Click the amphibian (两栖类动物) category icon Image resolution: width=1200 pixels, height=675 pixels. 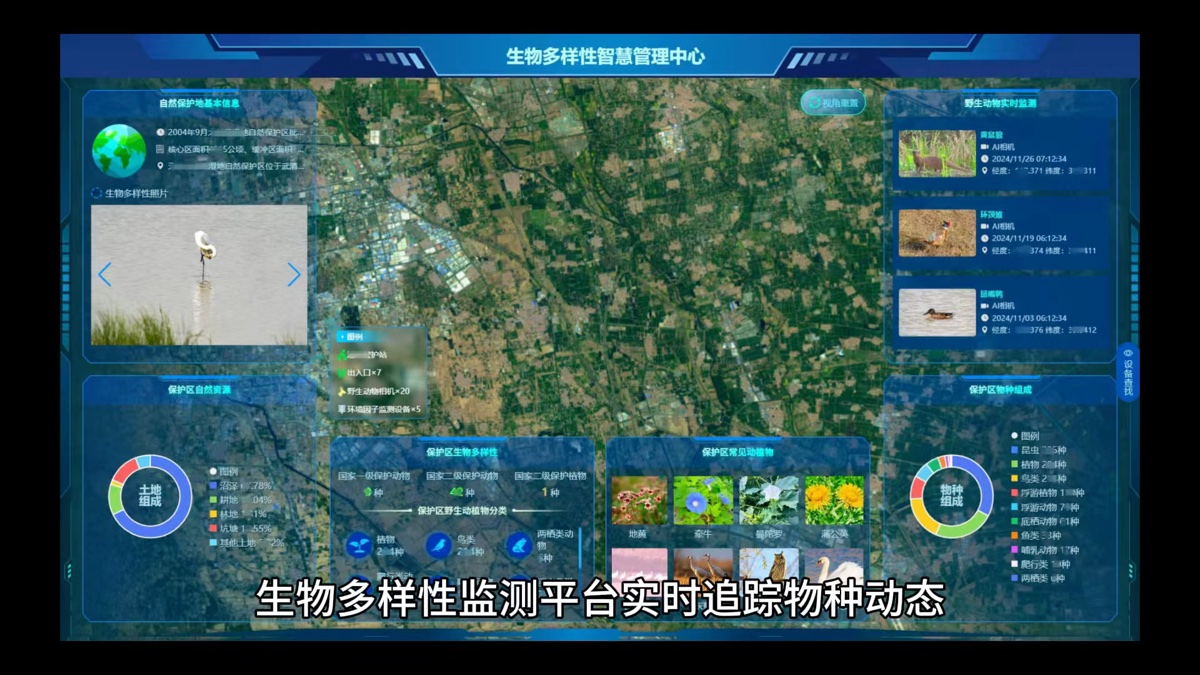(x=518, y=545)
